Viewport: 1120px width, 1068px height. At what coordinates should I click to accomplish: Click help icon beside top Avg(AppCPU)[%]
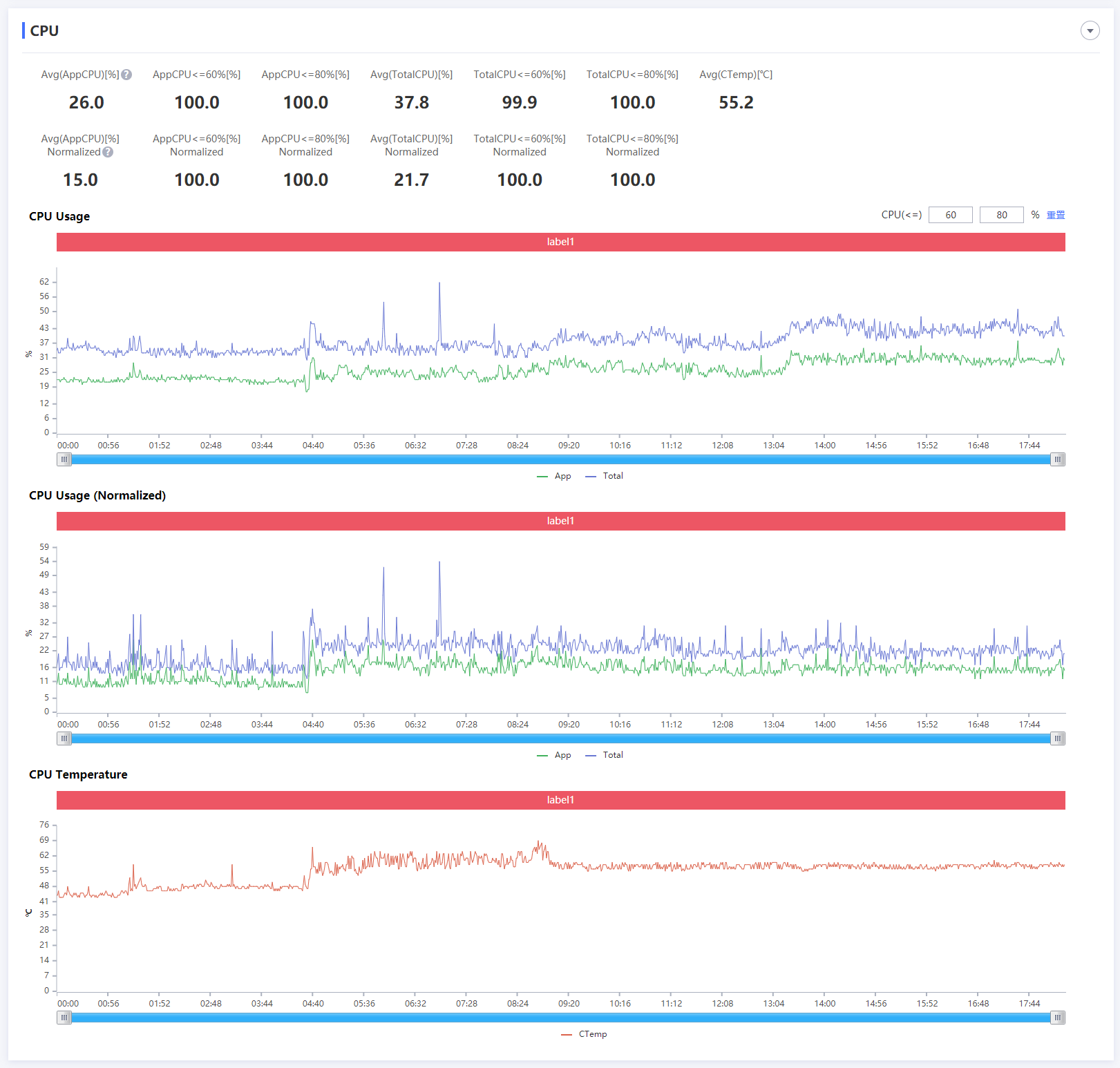(x=126, y=75)
